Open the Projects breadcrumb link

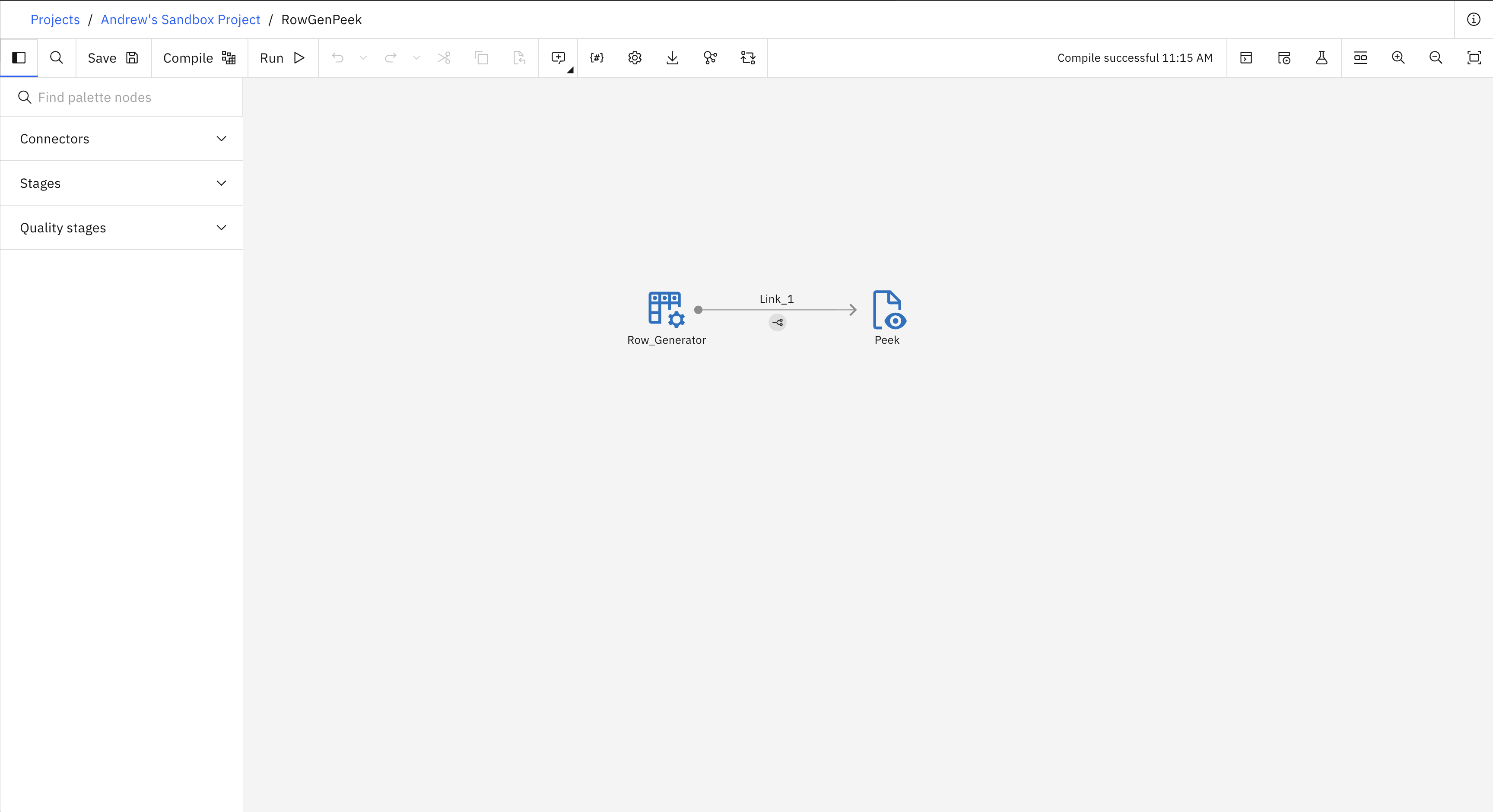tap(55, 20)
